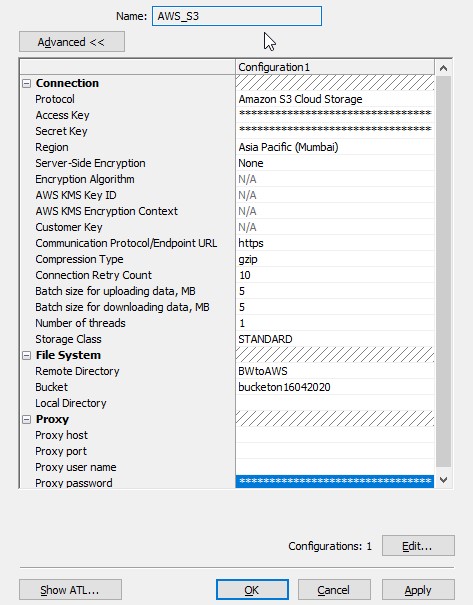
Task: Click the highlighted Proxy password value
Action: 335,482
